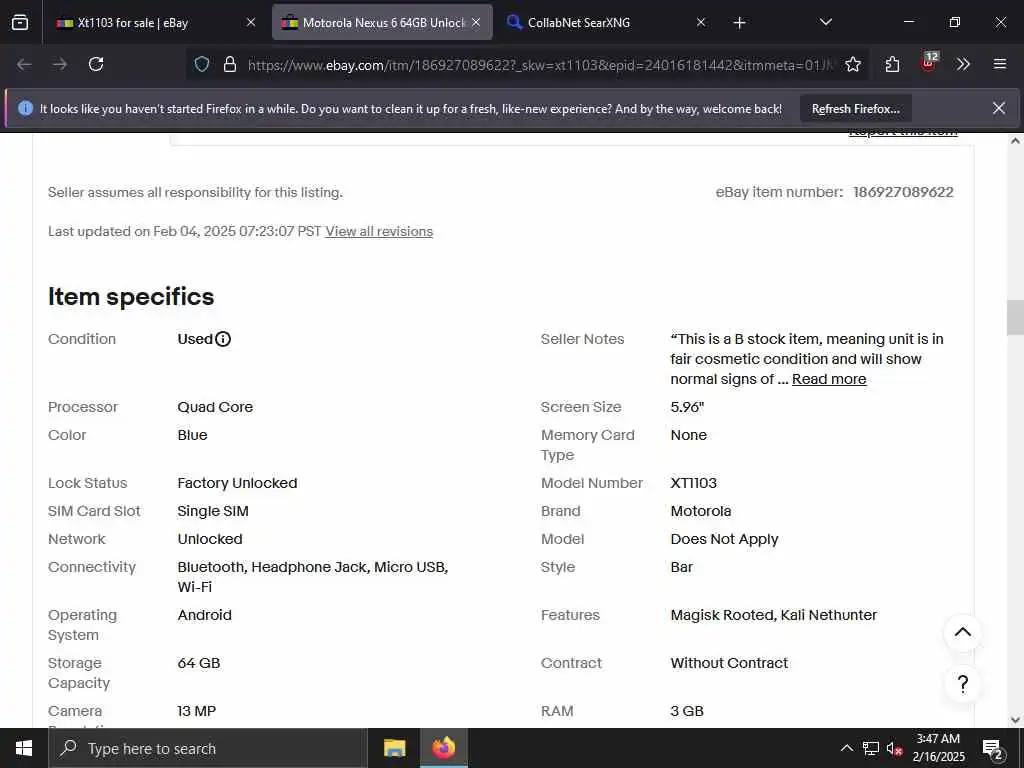Reload the current eBay page
1024x768 pixels.
(96, 64)
